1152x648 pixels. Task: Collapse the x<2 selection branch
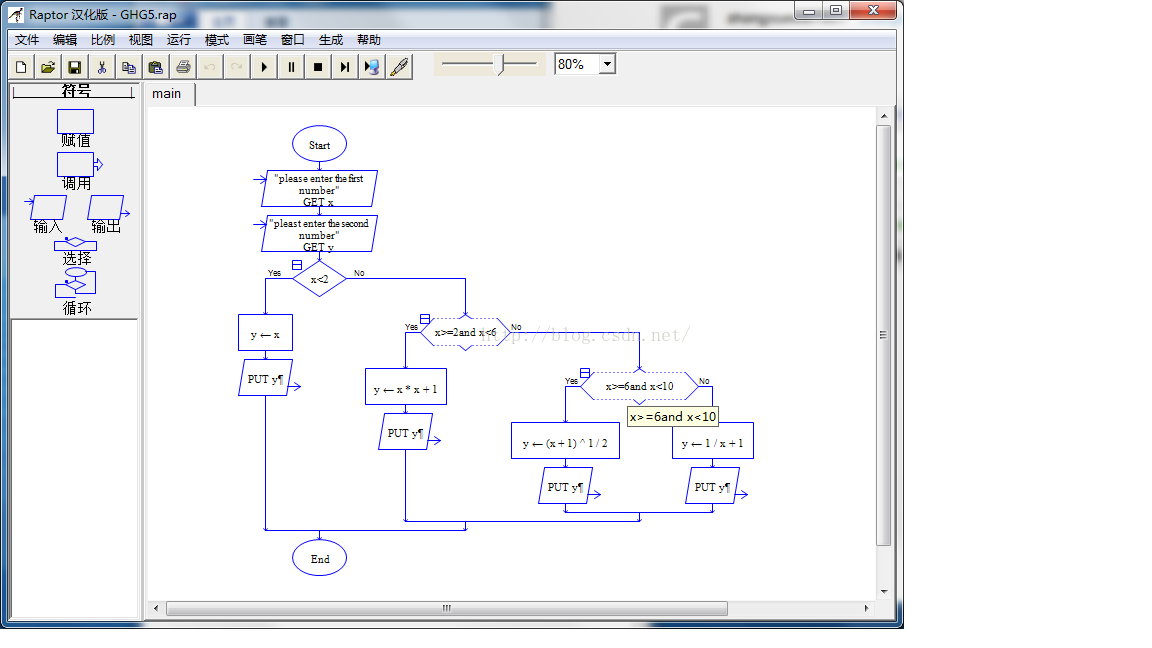[297, 265]
